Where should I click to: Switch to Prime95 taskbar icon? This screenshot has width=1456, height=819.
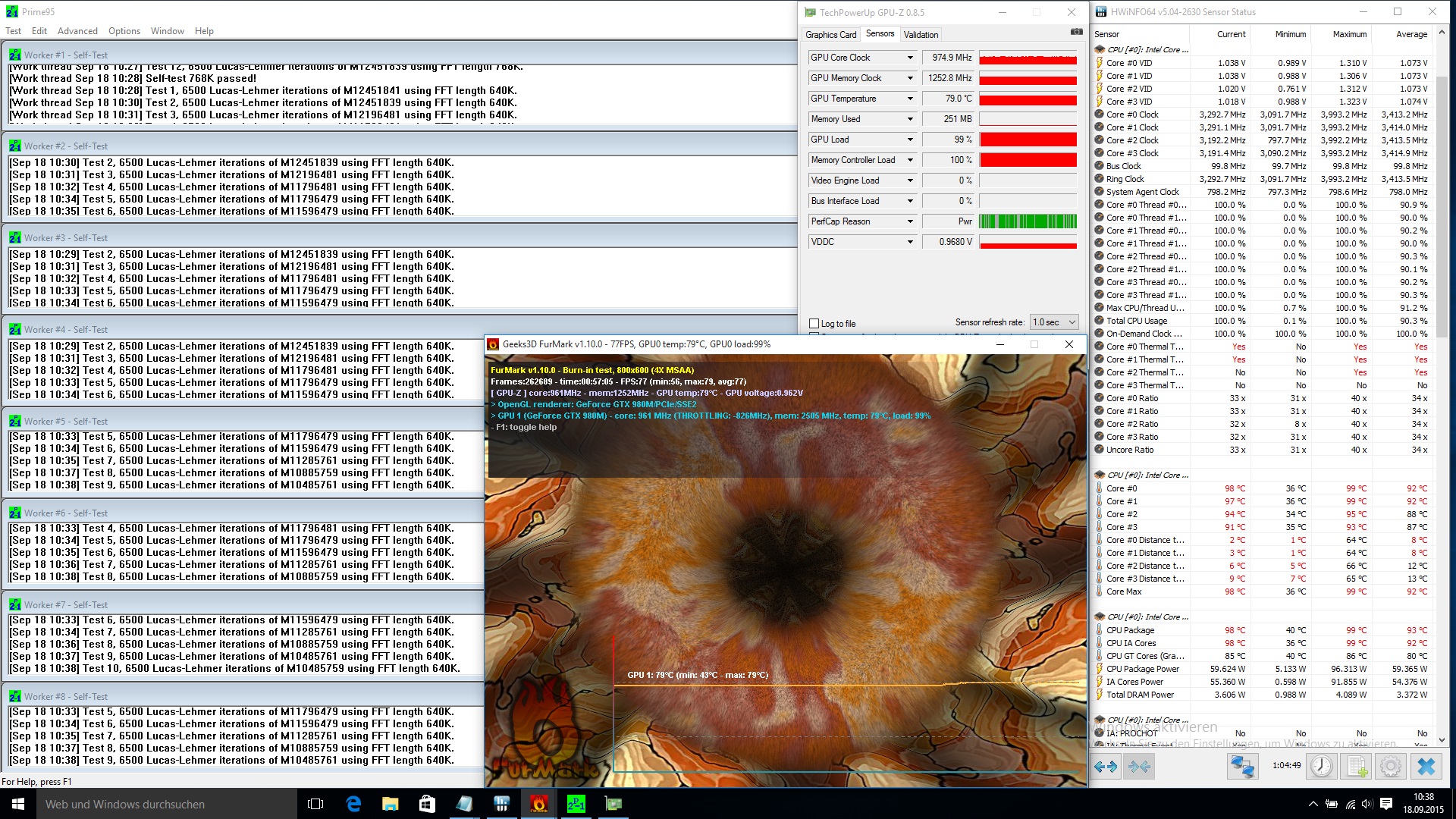coord(576,804)
